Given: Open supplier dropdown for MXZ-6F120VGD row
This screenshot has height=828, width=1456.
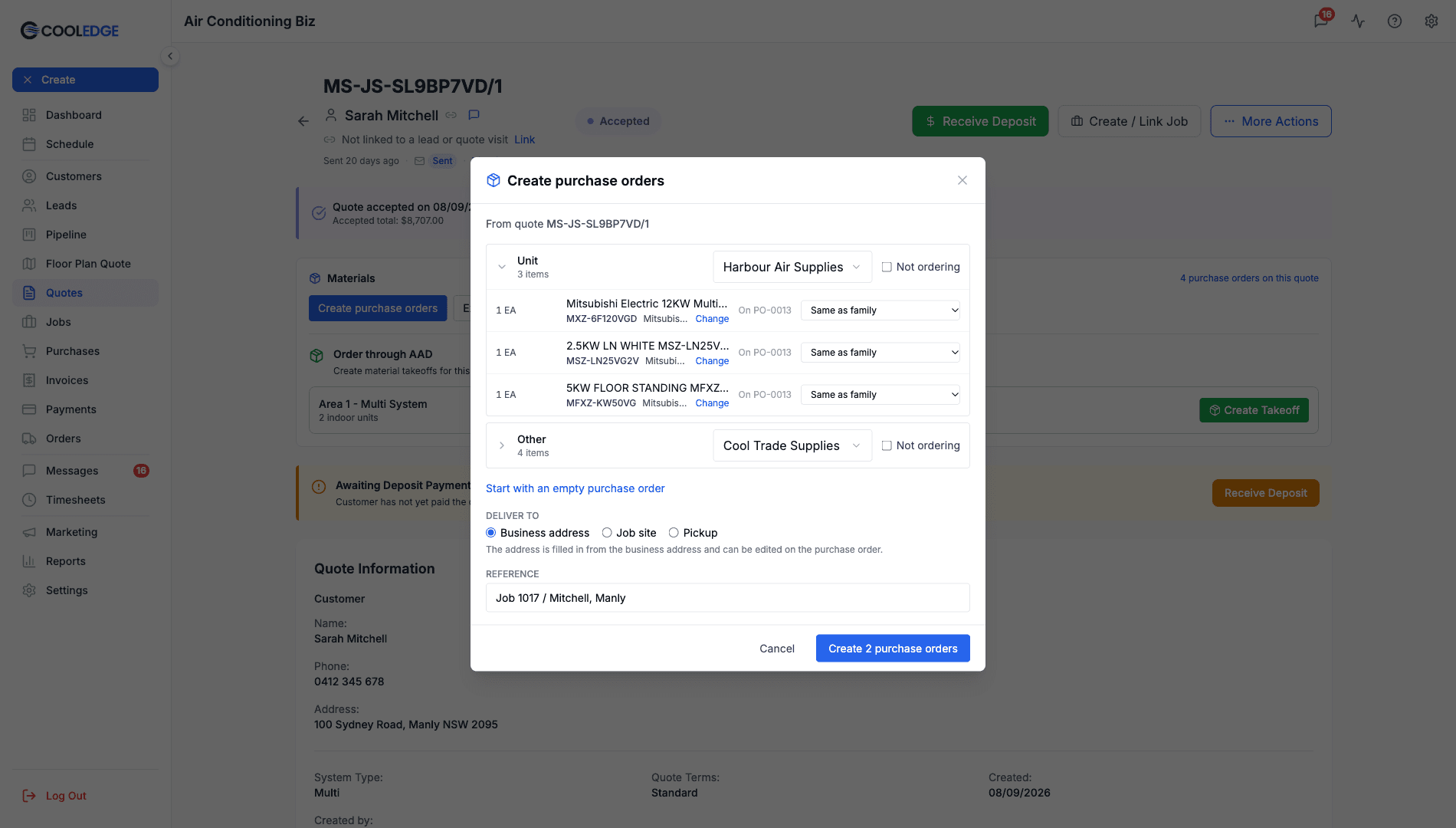Looking at the screenshot, I should point(881,310).
